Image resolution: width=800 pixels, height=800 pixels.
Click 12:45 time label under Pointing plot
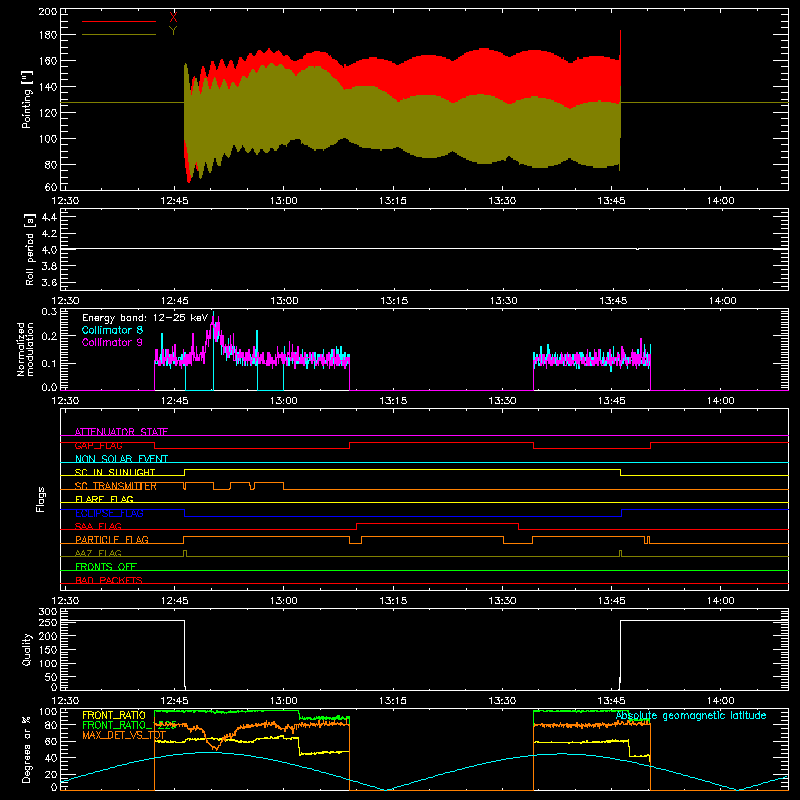click(174, 201)
